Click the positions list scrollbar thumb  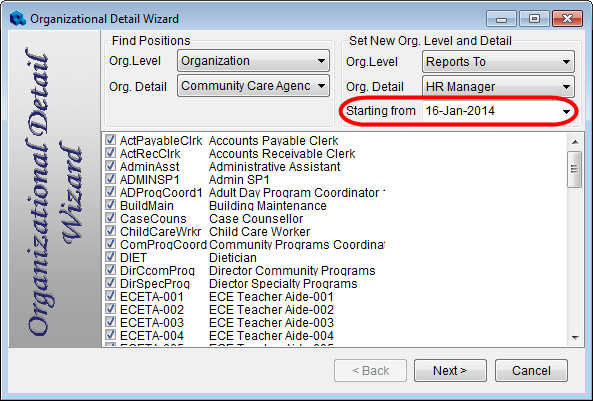[x=575, y=169]
